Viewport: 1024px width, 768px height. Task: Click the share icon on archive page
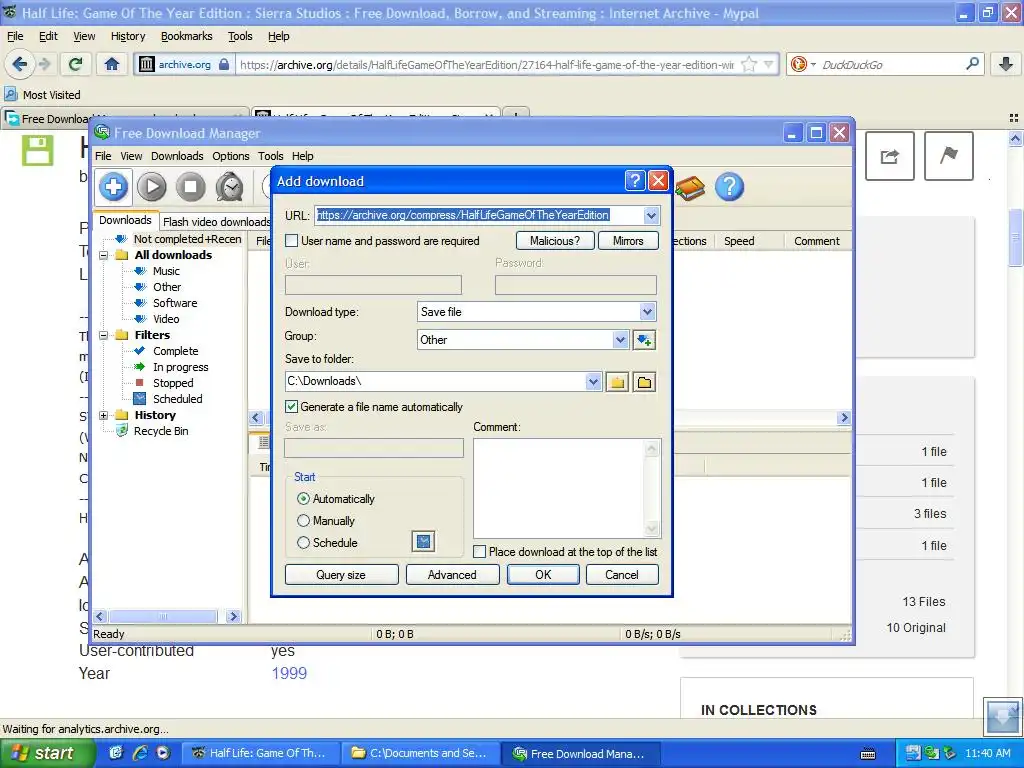pyautogui.click(x=889, y=156)
